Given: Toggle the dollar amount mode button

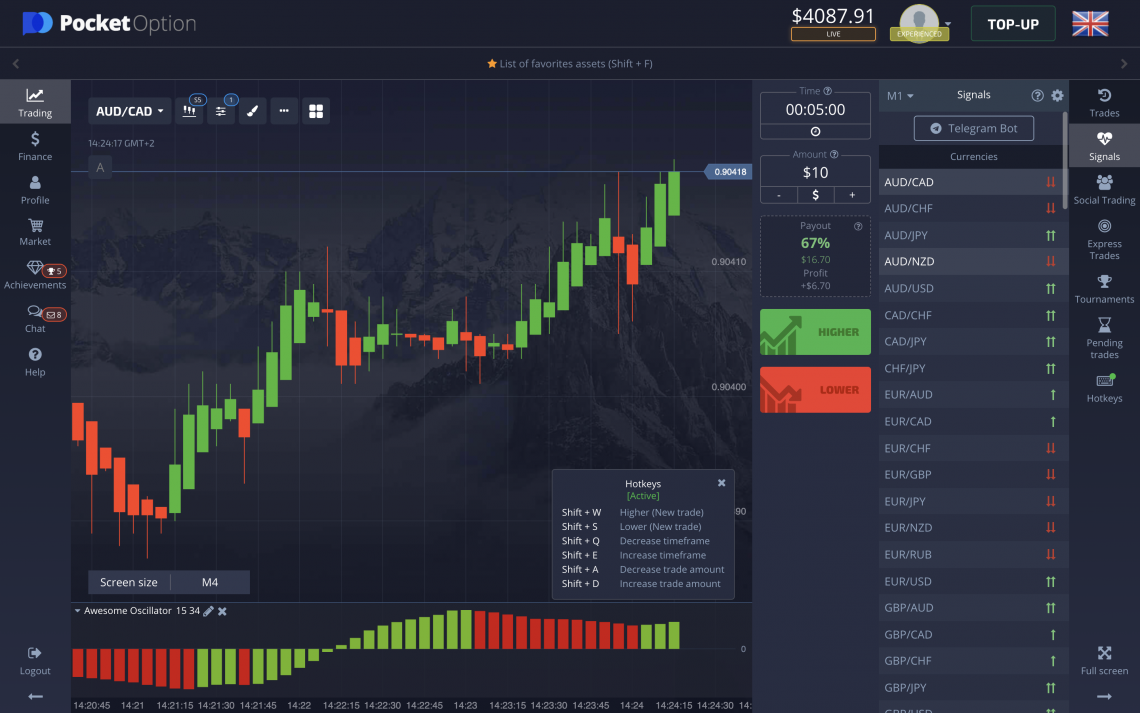Looking at the screenshot, I should 815,195.
